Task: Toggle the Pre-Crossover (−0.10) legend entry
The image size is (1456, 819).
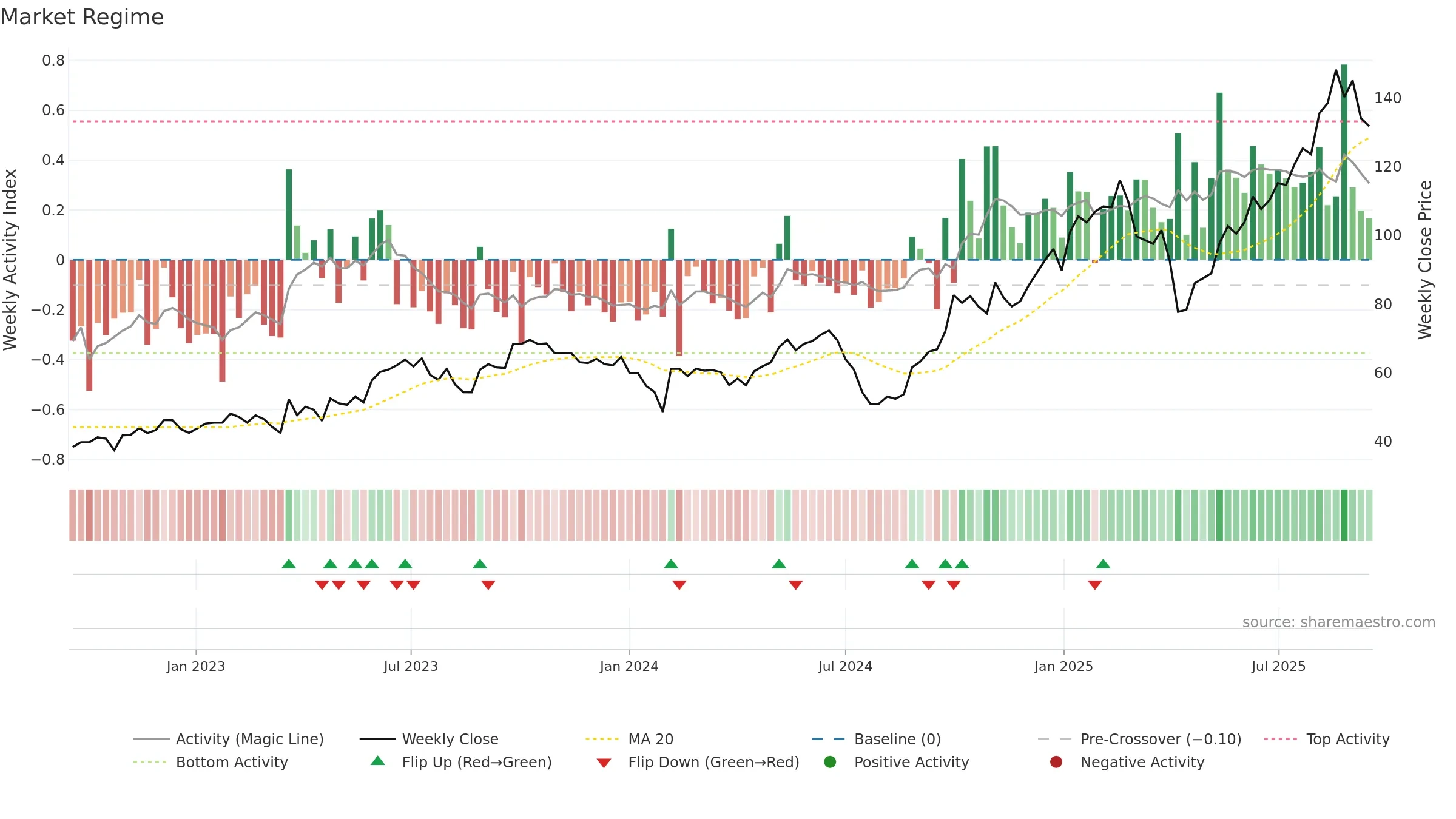Action: [1139, 739]
